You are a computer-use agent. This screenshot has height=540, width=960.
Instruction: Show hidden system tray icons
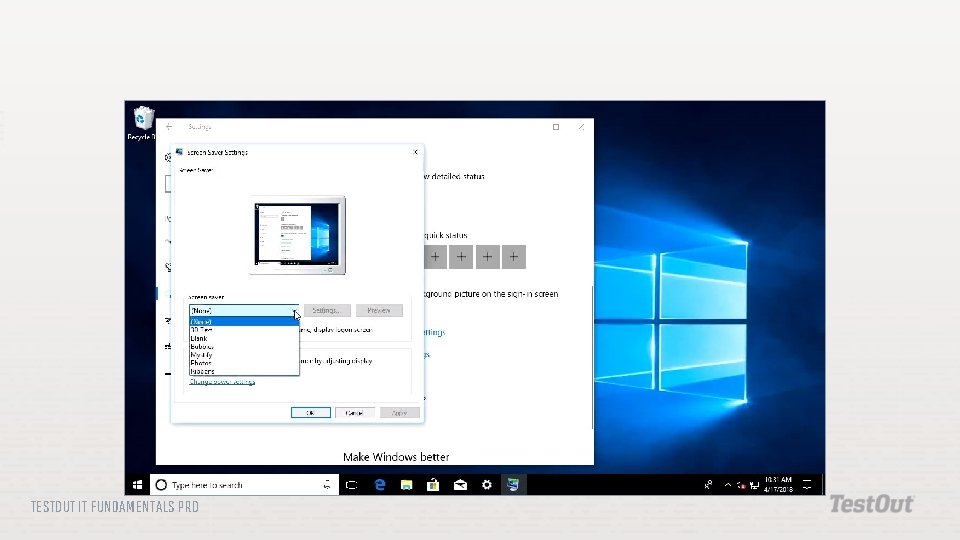click(727, 485)
